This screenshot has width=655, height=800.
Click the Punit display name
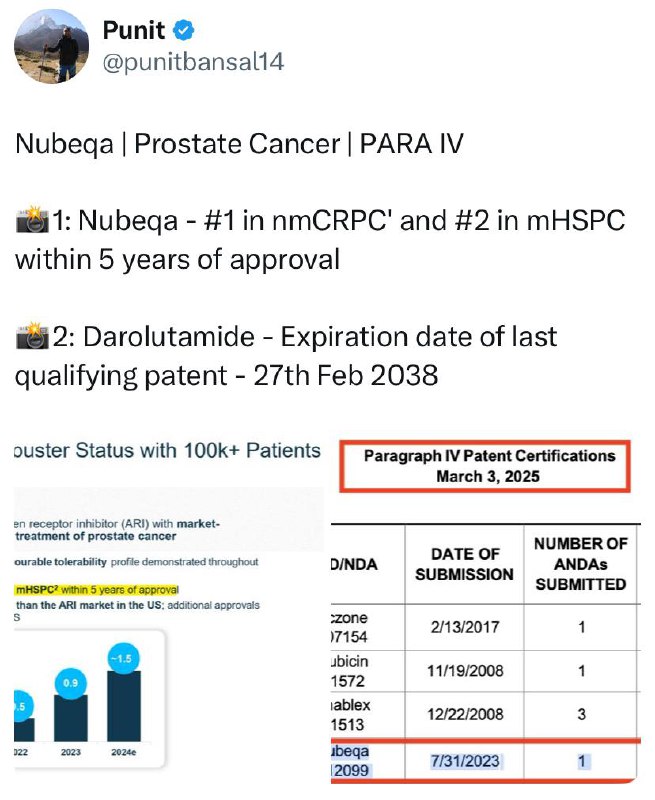point(134,30)
